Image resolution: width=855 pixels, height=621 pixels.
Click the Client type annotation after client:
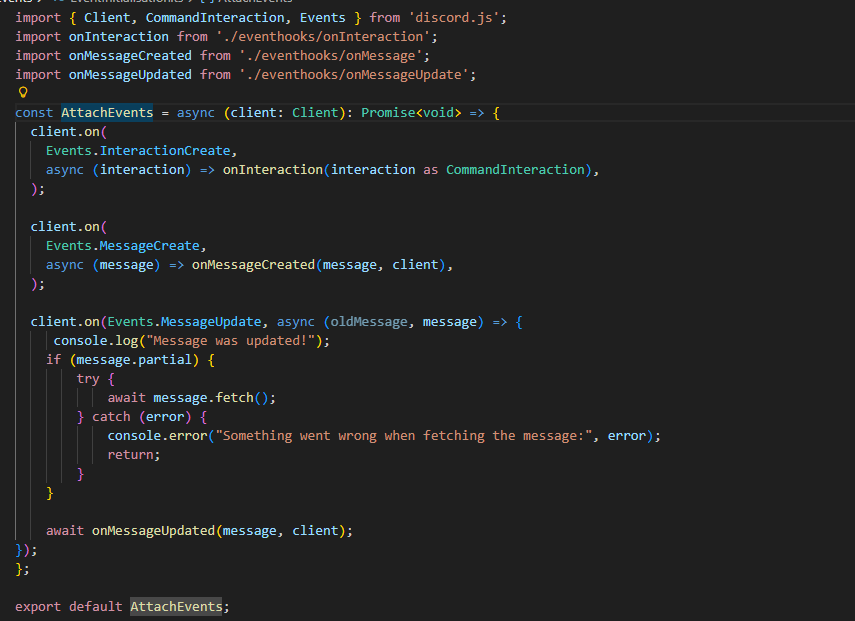(315, 113)
